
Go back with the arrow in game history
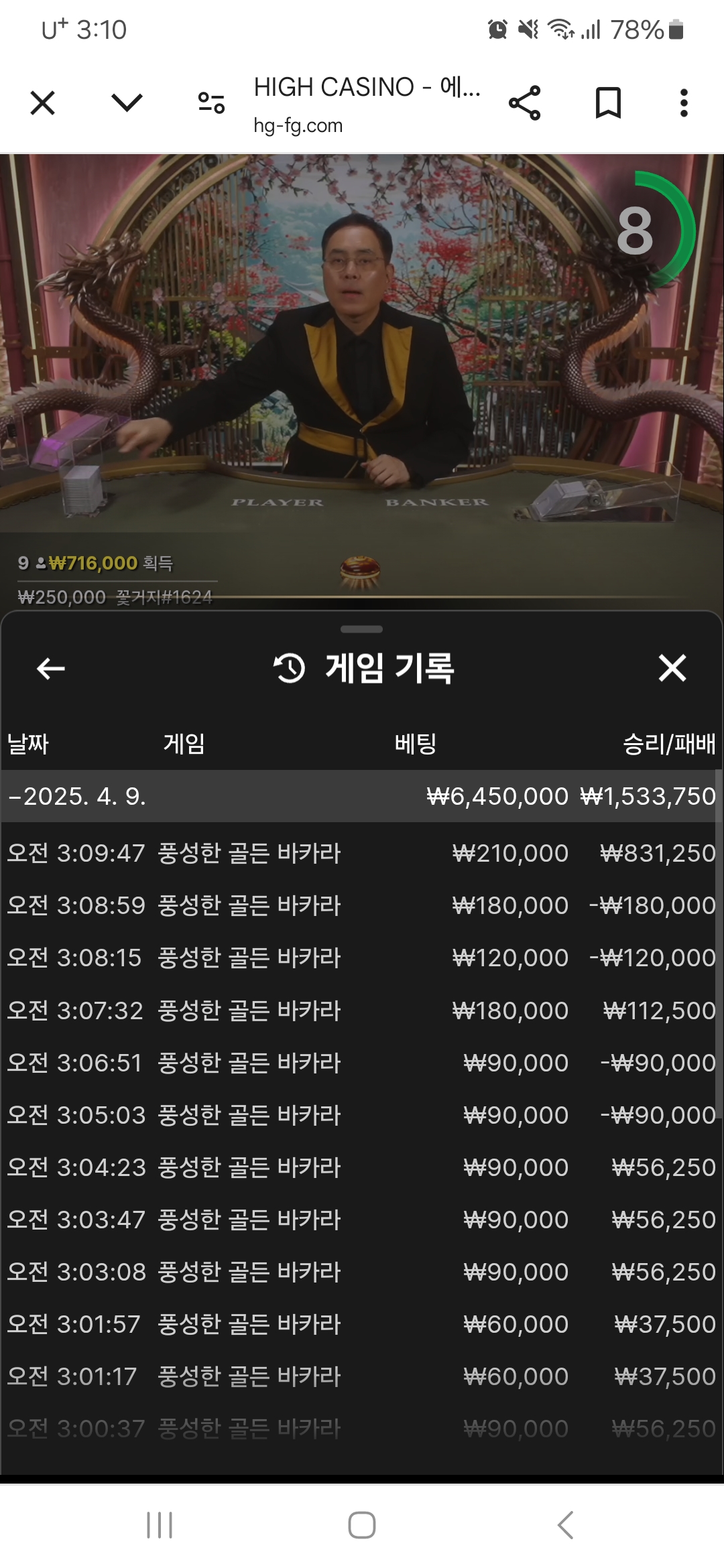[51, 668]
